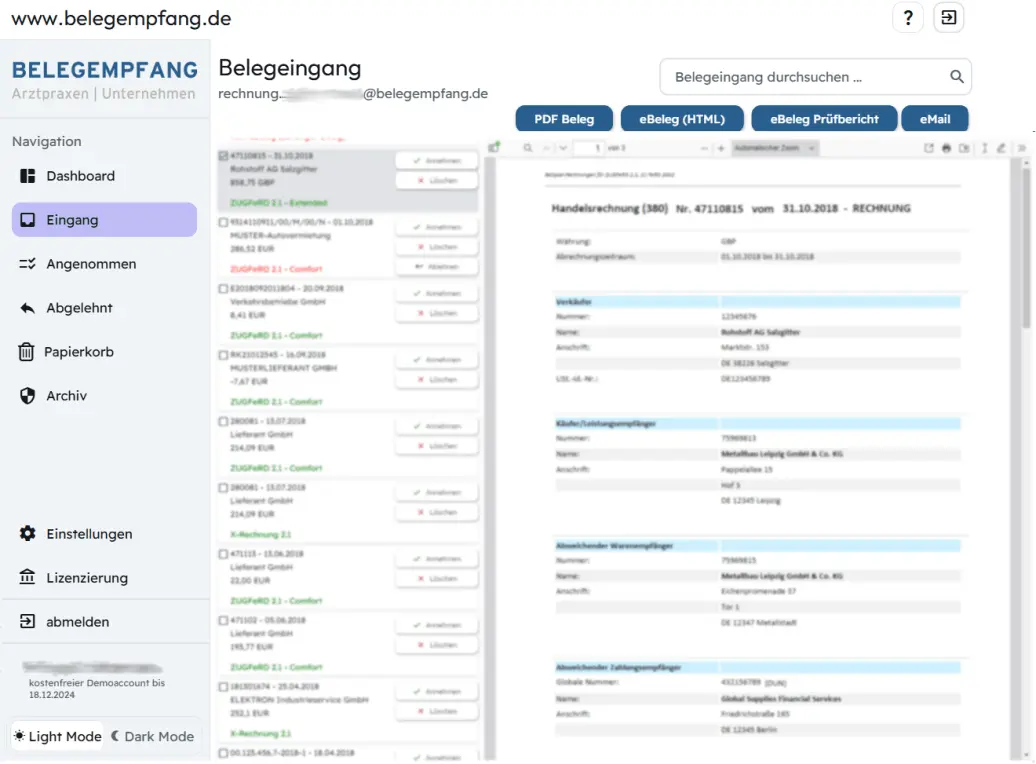The height and width of the screenshot is (764, 1036).
Task: Delete the 195,77 EUR invoice with Löschen
Action: 436,645
